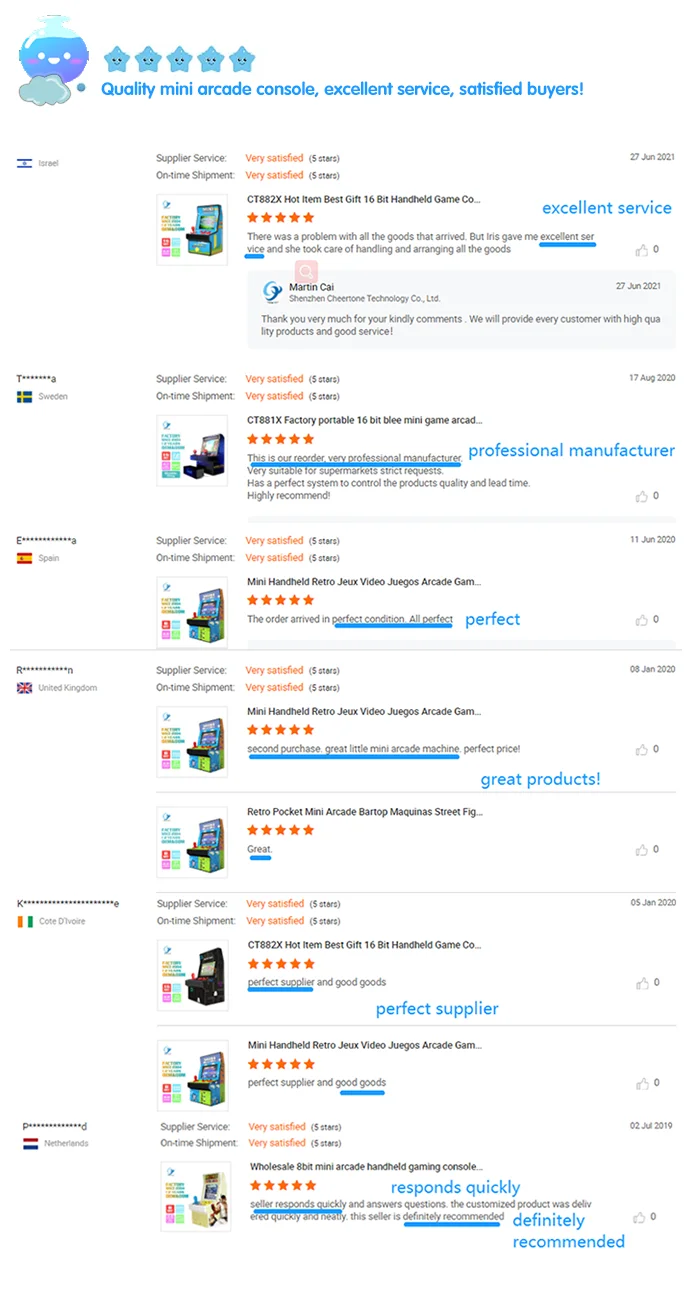Like the 'second purchase' United Kingdom review
700x1297 pixels.
641,749
